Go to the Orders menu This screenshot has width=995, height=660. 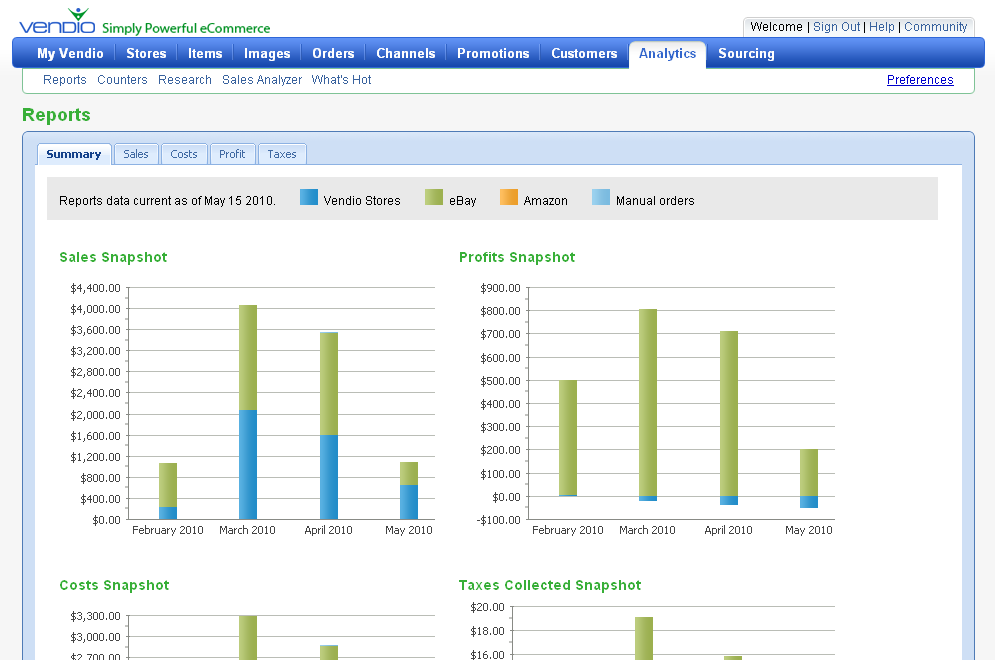click(333, 54)
